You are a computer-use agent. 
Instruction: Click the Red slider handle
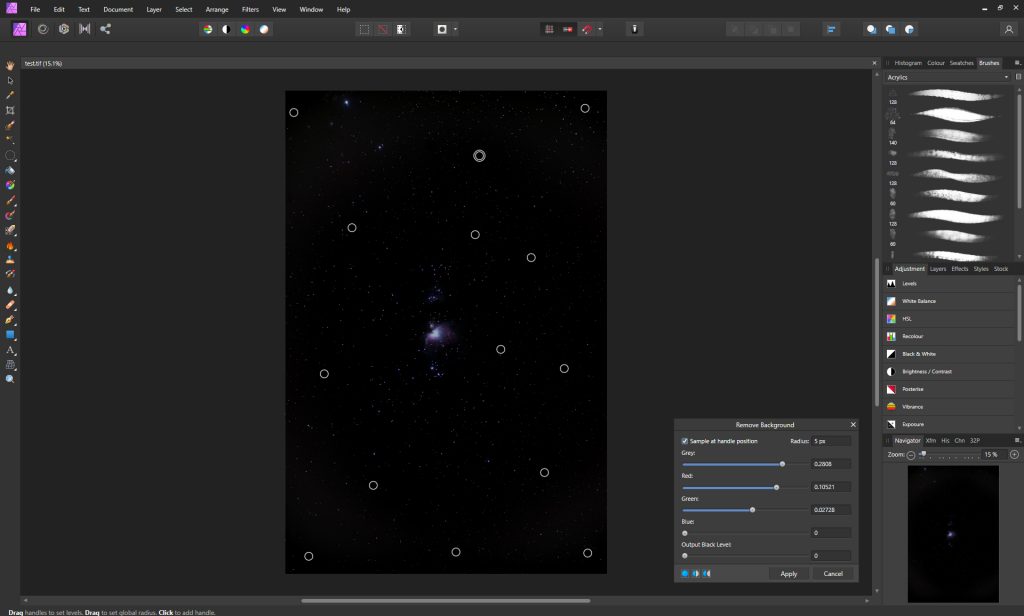776,487
